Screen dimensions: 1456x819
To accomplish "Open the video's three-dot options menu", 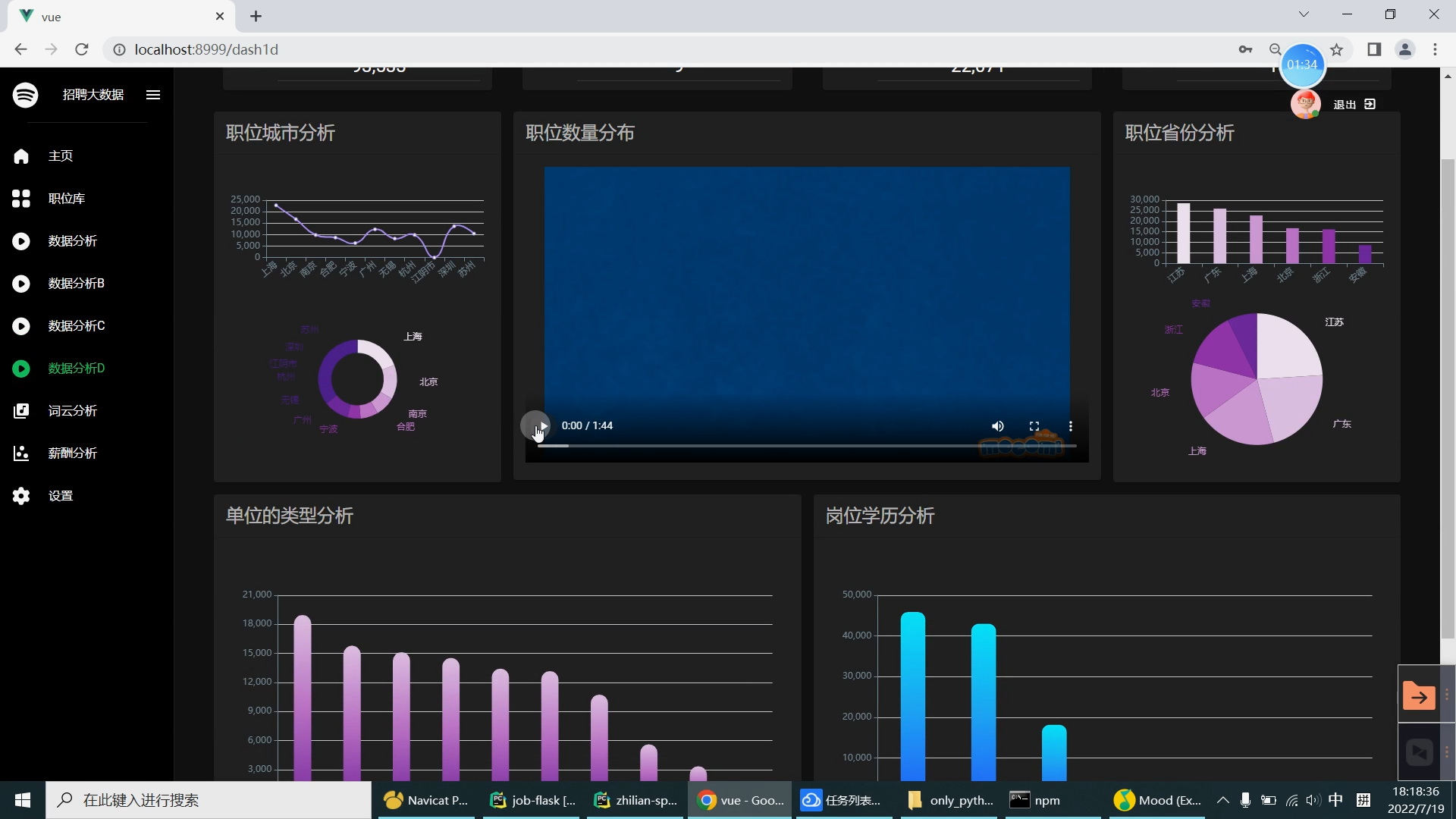I will 1070,426.
